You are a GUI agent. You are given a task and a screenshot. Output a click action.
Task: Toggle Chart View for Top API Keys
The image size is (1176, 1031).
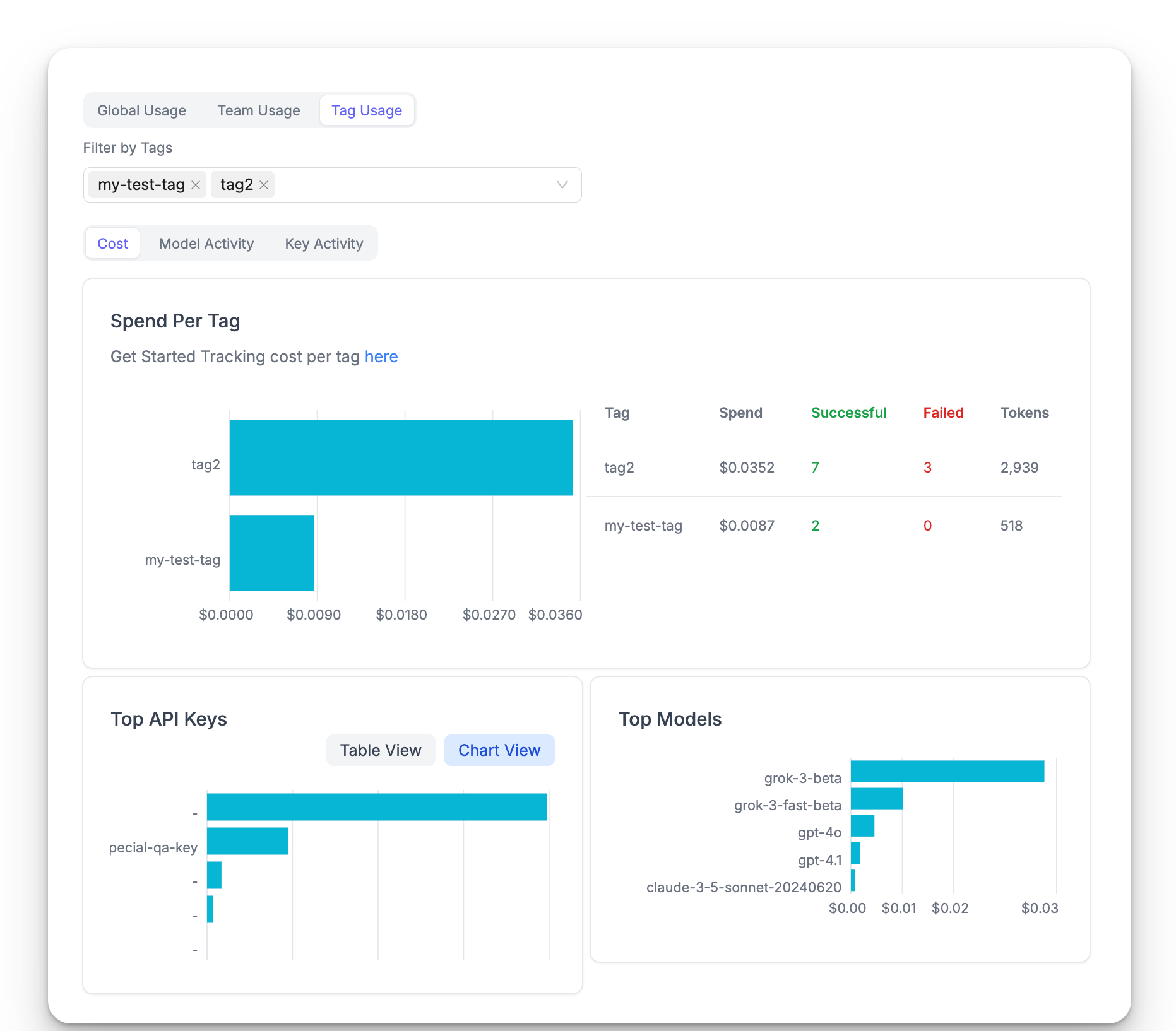pos(499,750)
